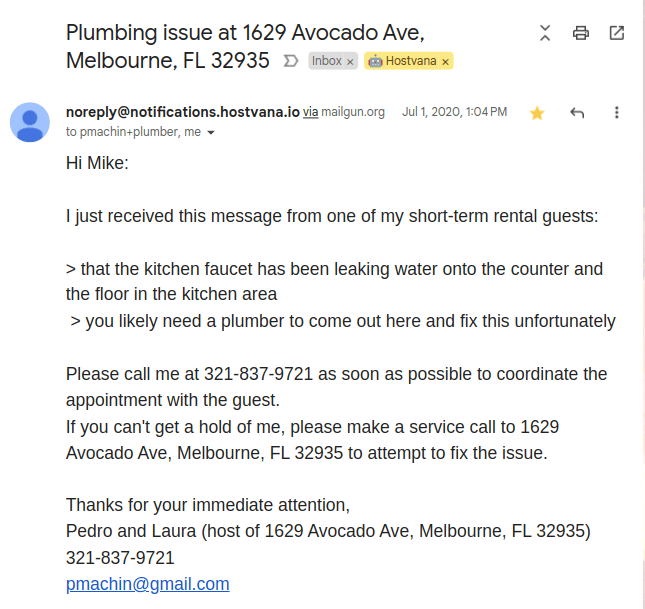The image size is (645, 609).
Task: Click the phone number under the signature
Action: (120, 557)
